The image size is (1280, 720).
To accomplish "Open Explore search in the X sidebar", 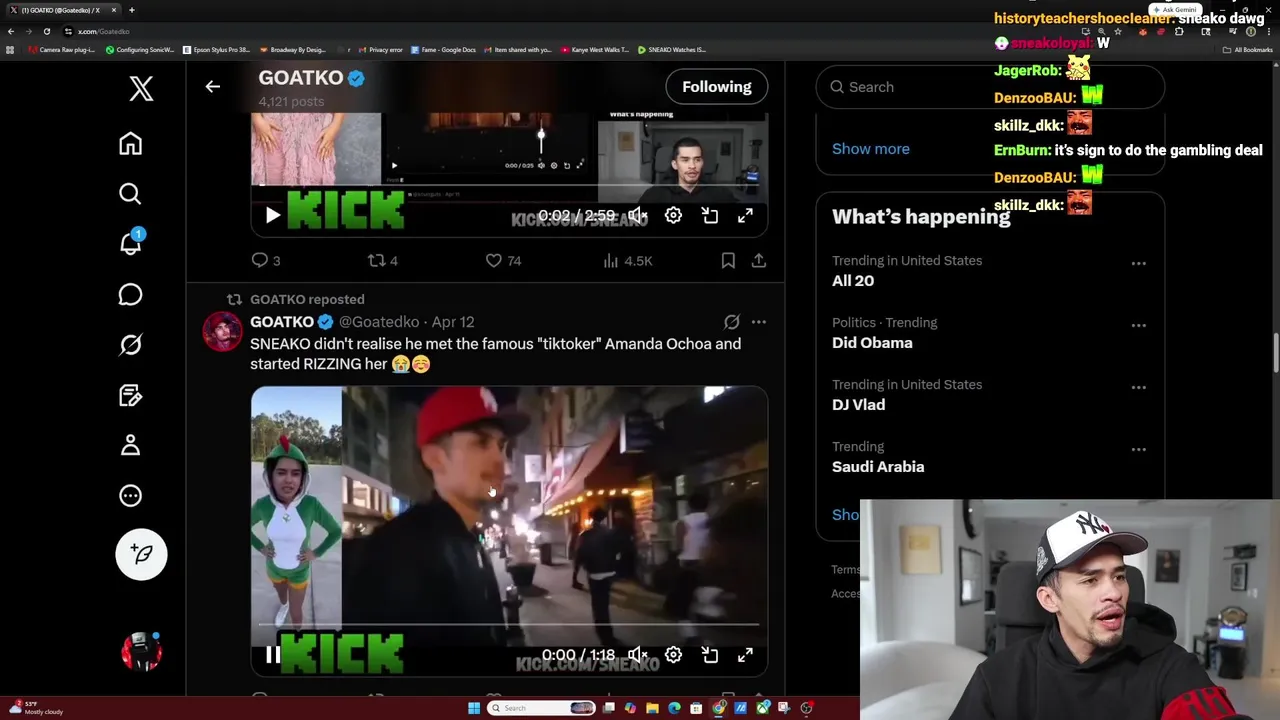I will [x=130, y=194].
